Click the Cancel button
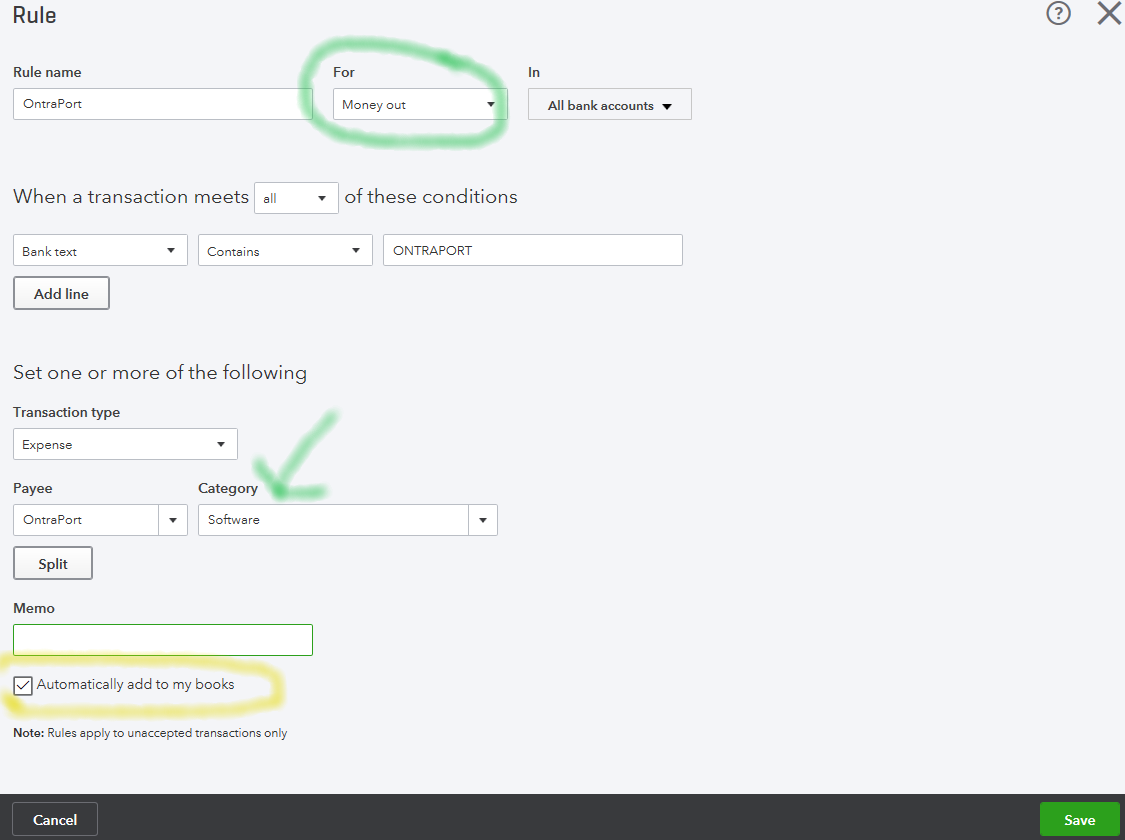1125x840 pixels. (55, 819)
